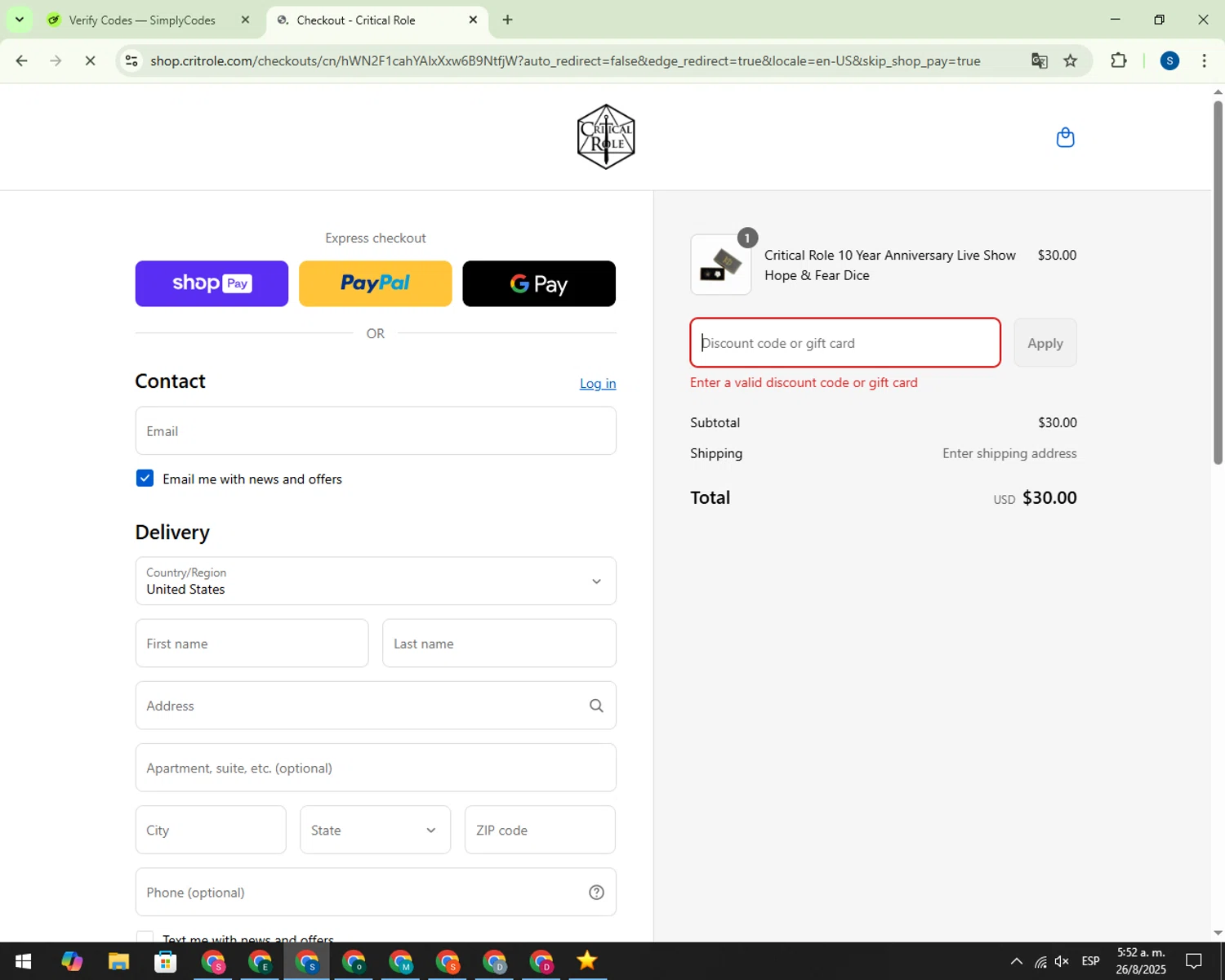Click the Last name field

point(499,644)
